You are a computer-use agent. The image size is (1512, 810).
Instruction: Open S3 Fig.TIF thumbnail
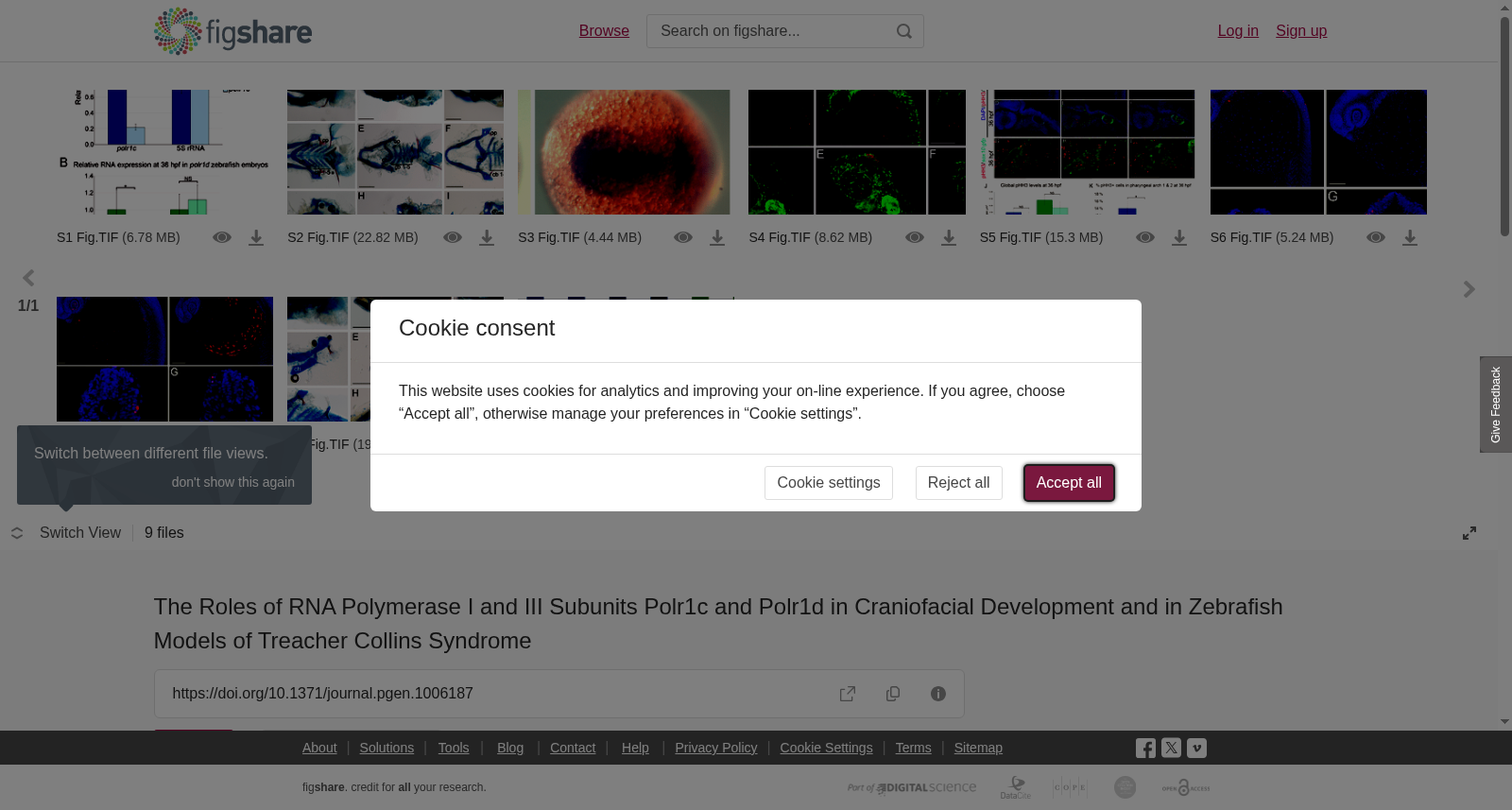[x=624, y=152]
